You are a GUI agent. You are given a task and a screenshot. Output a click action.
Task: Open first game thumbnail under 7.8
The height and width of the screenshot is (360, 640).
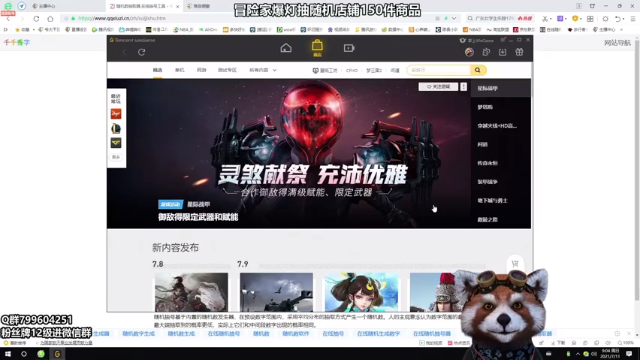coord(191,292)
